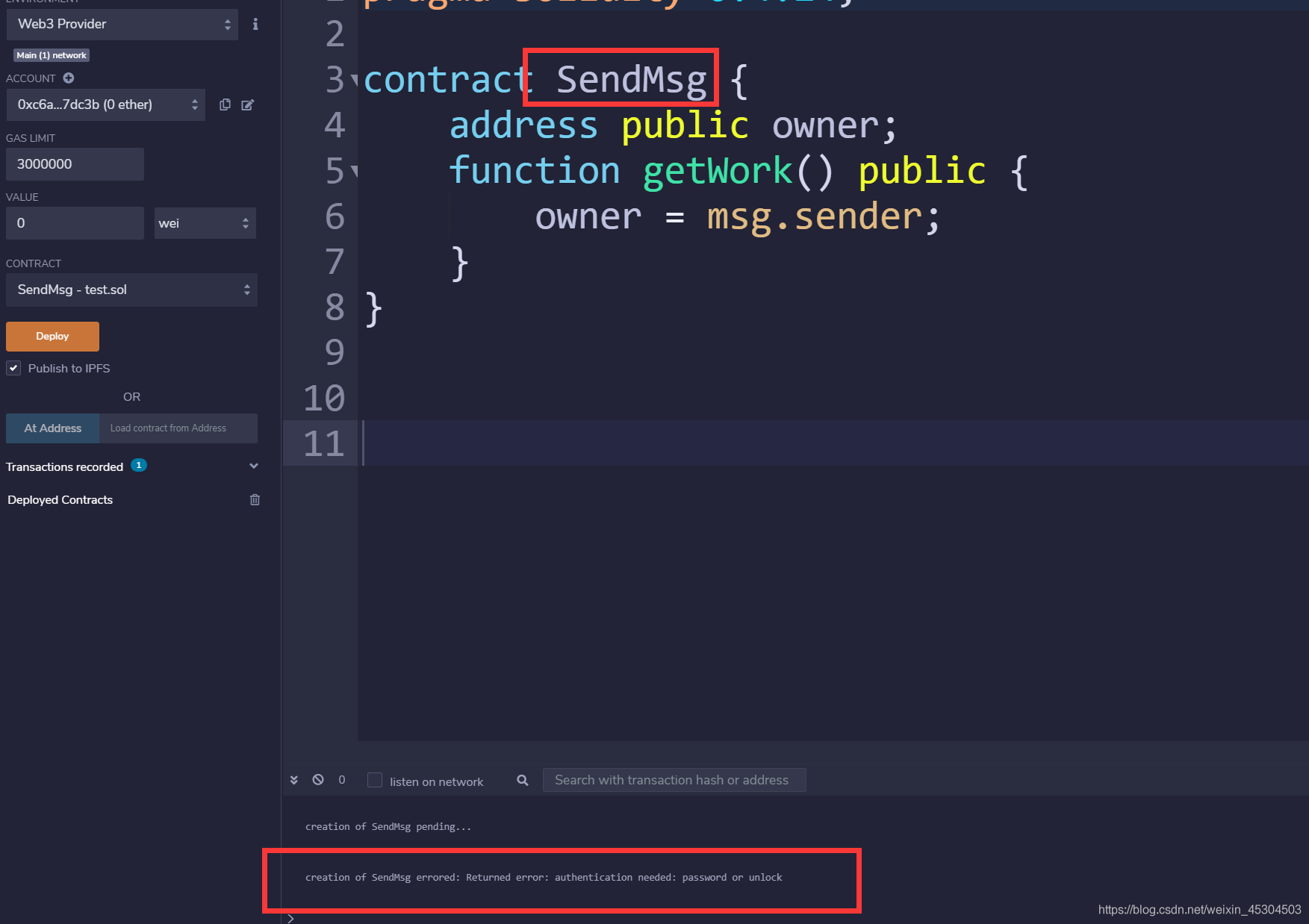Viewport: 1309px width, 924px height.
Task: Click the sign message edit icon
Action: pos(248,104)
